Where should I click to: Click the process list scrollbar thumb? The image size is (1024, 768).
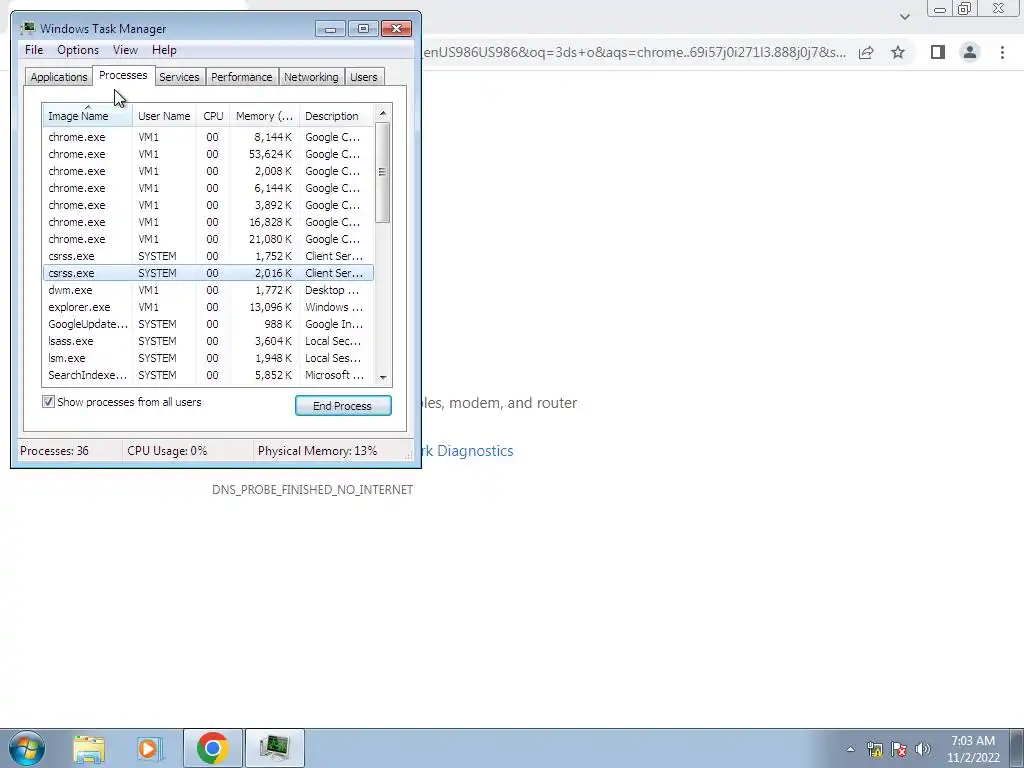[x=383, y=172]
